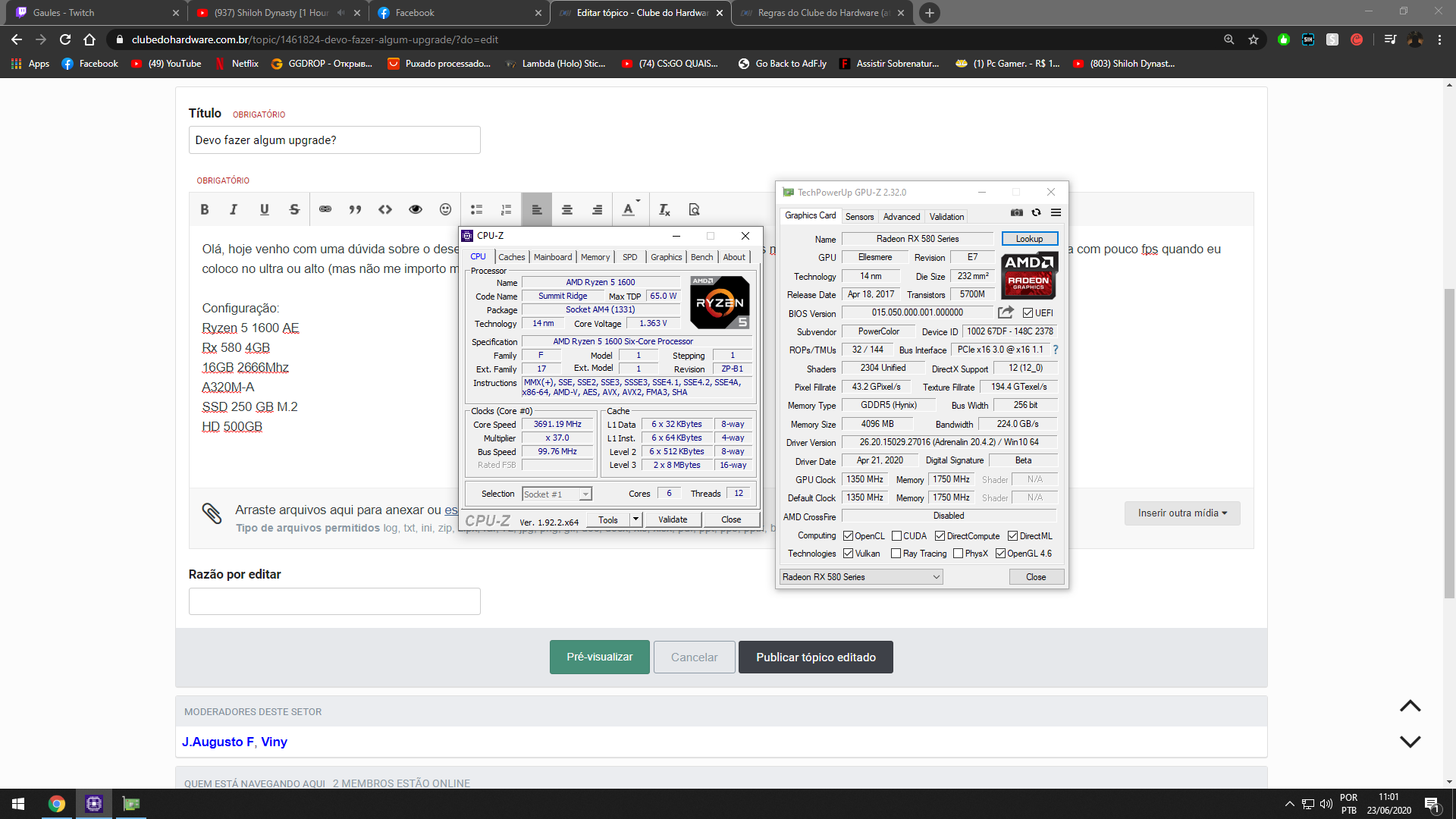1456x819 pixels.
Task: Open the CPU-Z app from the taskbar
Action: 94,804
